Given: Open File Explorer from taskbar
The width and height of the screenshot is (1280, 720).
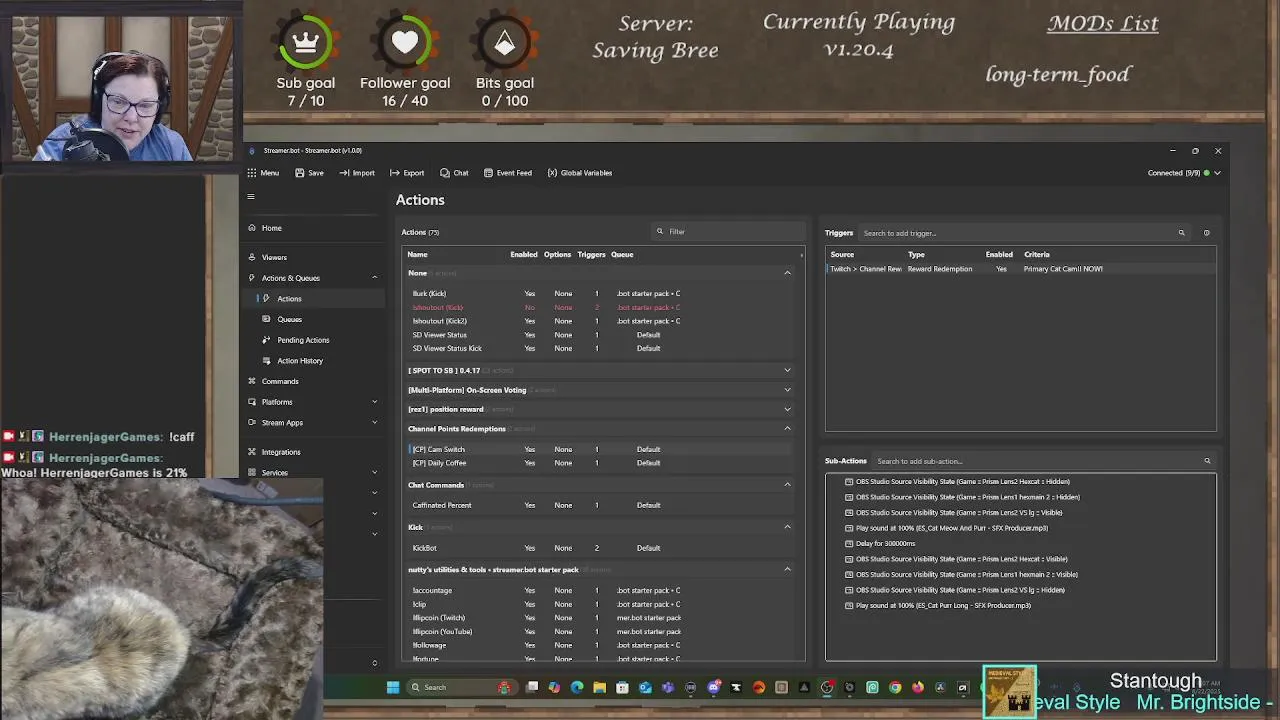Looking at the screenshot, I should [599, 687].
